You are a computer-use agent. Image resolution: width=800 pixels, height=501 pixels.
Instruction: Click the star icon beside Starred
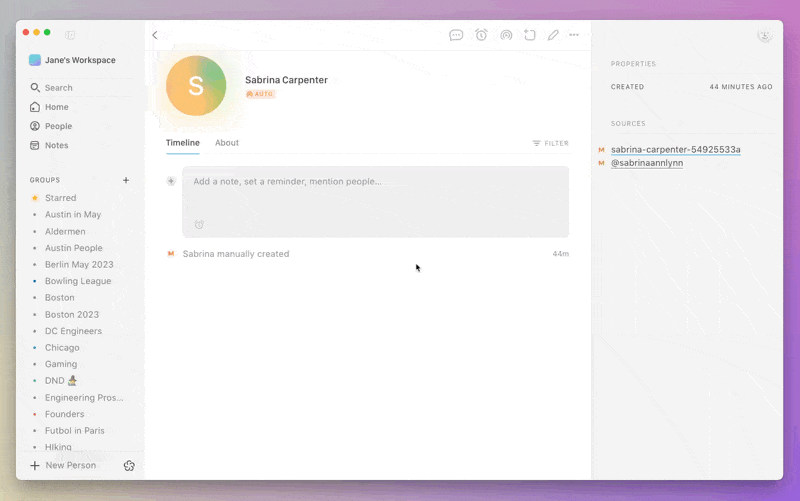click(35, 198)
